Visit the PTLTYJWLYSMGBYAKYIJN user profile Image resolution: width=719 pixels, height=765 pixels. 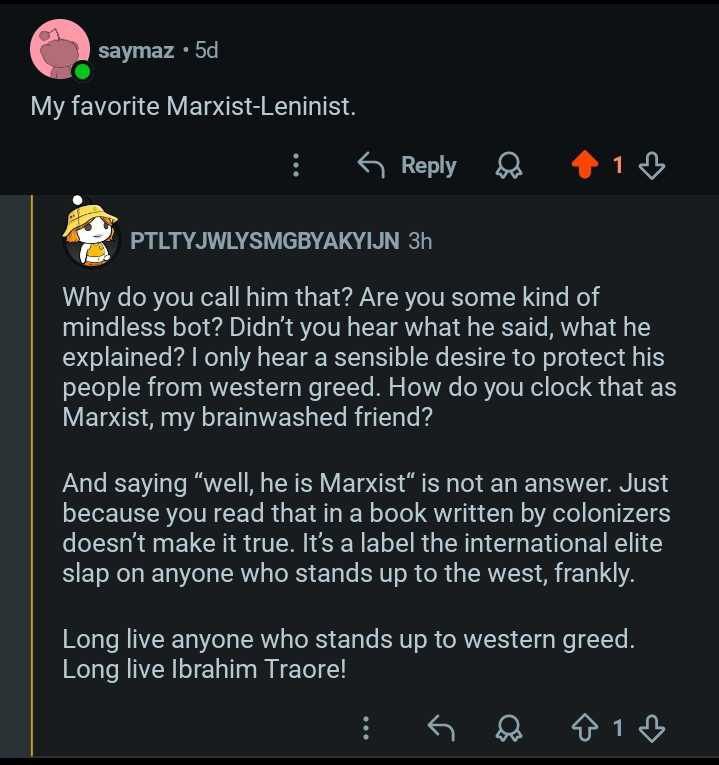[265, 241]
